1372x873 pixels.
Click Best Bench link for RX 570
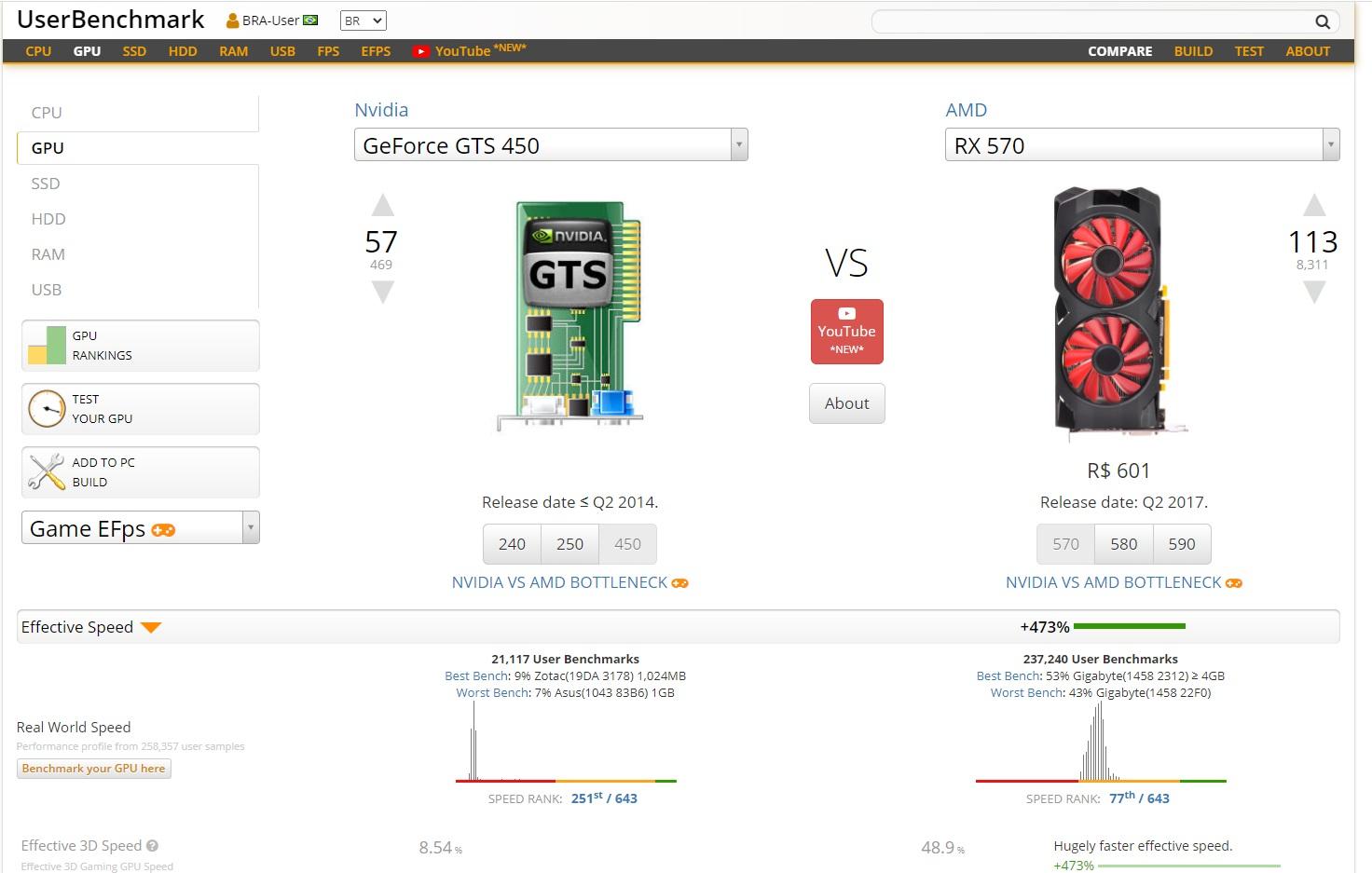pyautogui.click(x=1008, y=676)
